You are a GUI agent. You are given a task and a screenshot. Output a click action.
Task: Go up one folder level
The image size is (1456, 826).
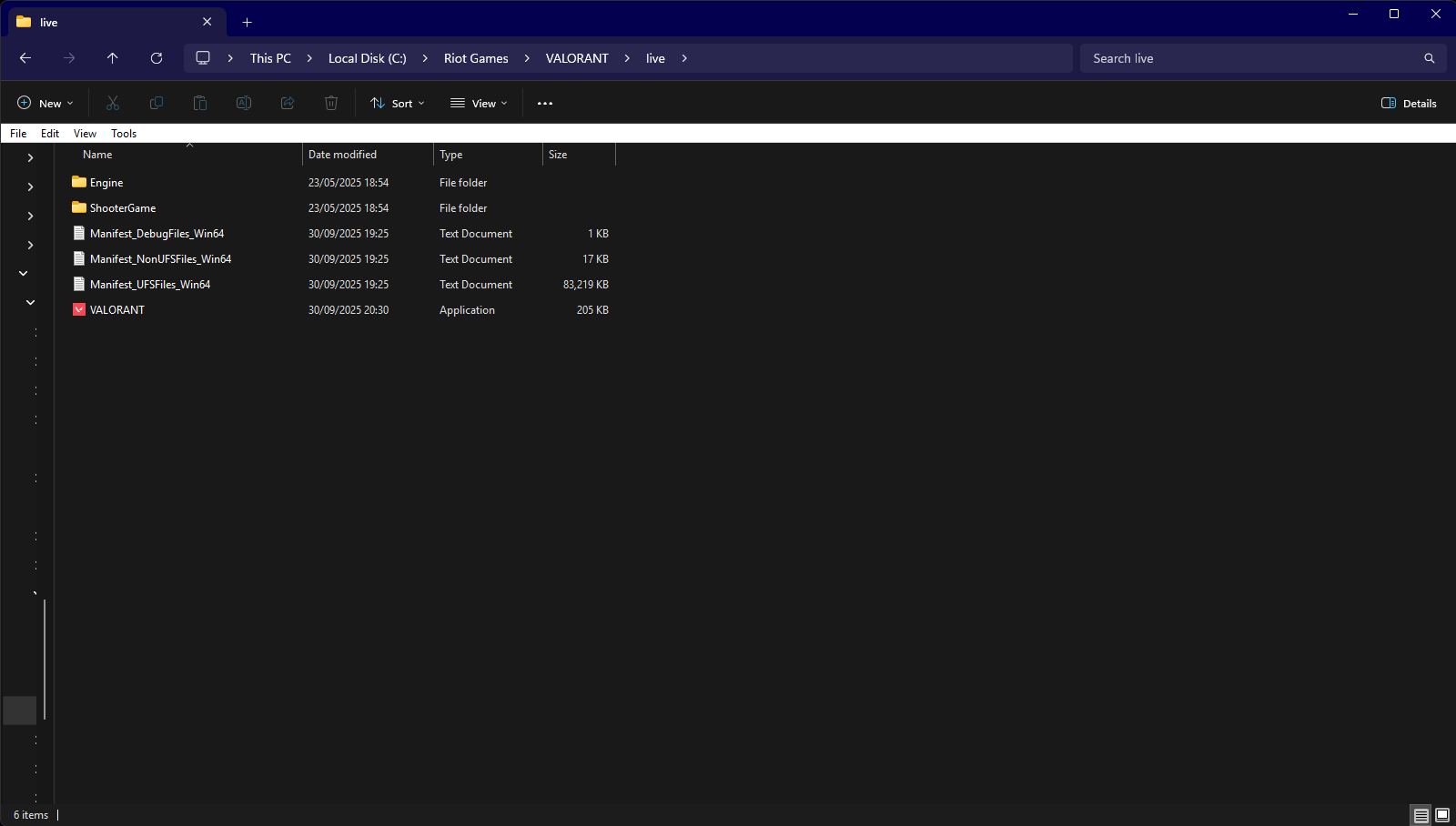pos(113,58)
